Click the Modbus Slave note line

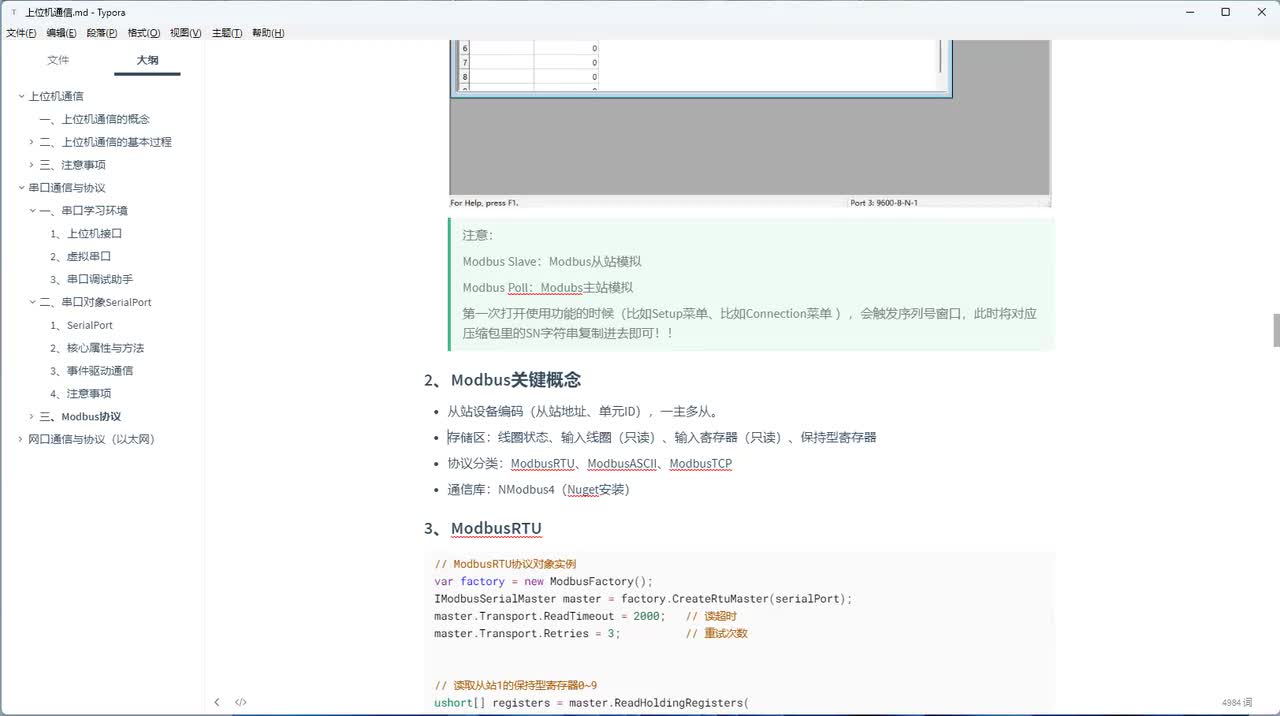[552, 262]
